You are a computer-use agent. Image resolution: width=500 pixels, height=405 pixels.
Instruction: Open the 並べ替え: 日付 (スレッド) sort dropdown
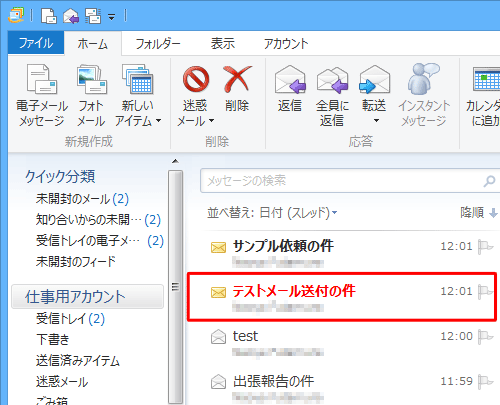pyautogui.click(x=272, y=212)
